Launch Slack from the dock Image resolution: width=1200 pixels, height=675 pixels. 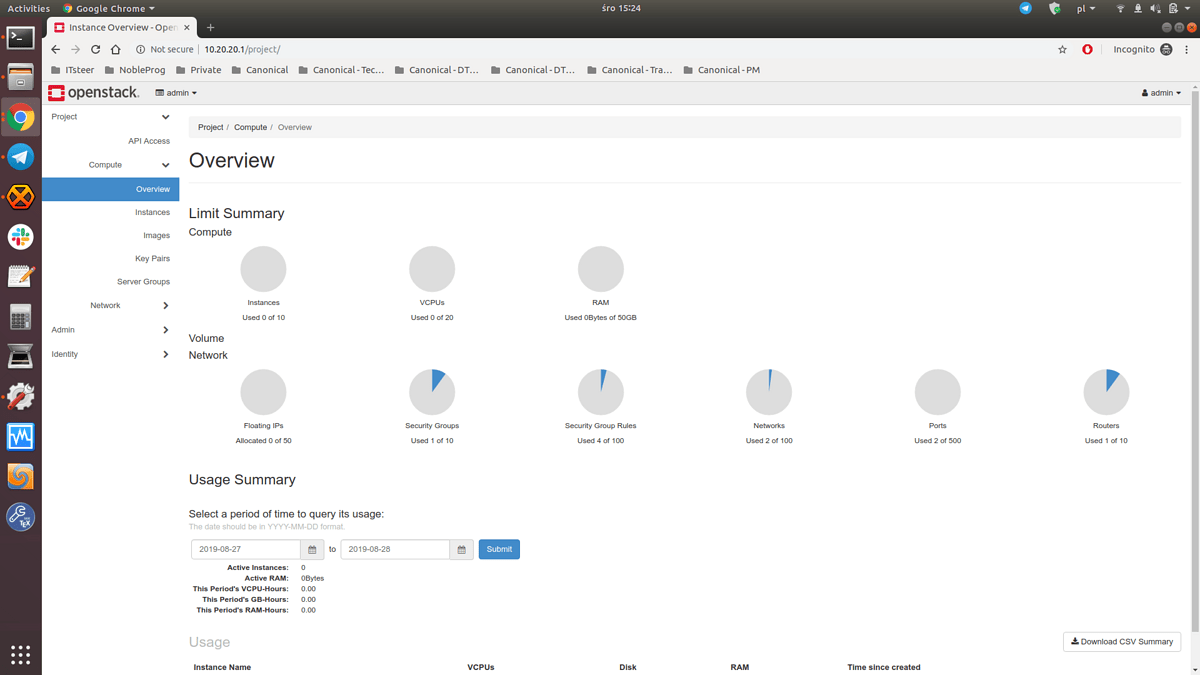20,237
